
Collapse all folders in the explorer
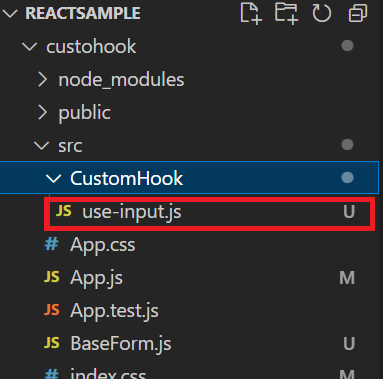358,14
